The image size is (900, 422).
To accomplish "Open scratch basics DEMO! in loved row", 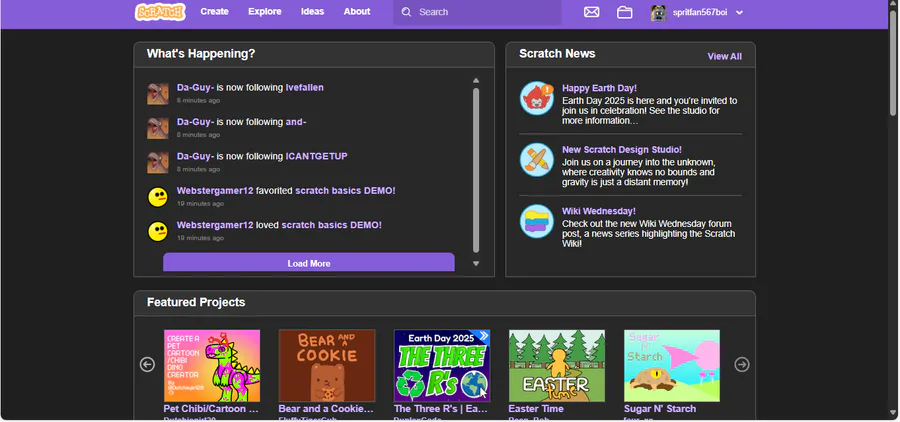I will tap(332, 225).
